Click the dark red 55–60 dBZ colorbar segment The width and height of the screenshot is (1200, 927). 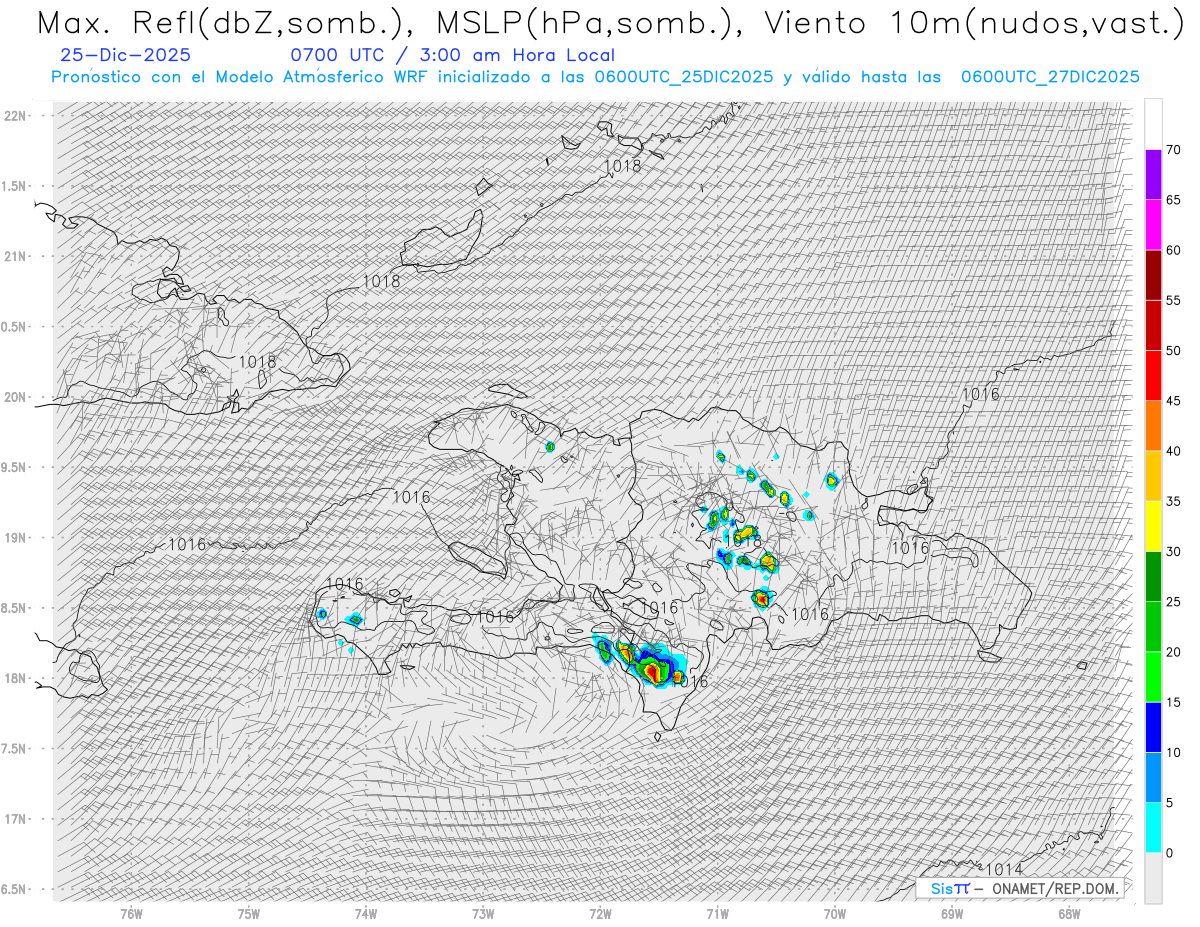click(x=1154, y=275)
